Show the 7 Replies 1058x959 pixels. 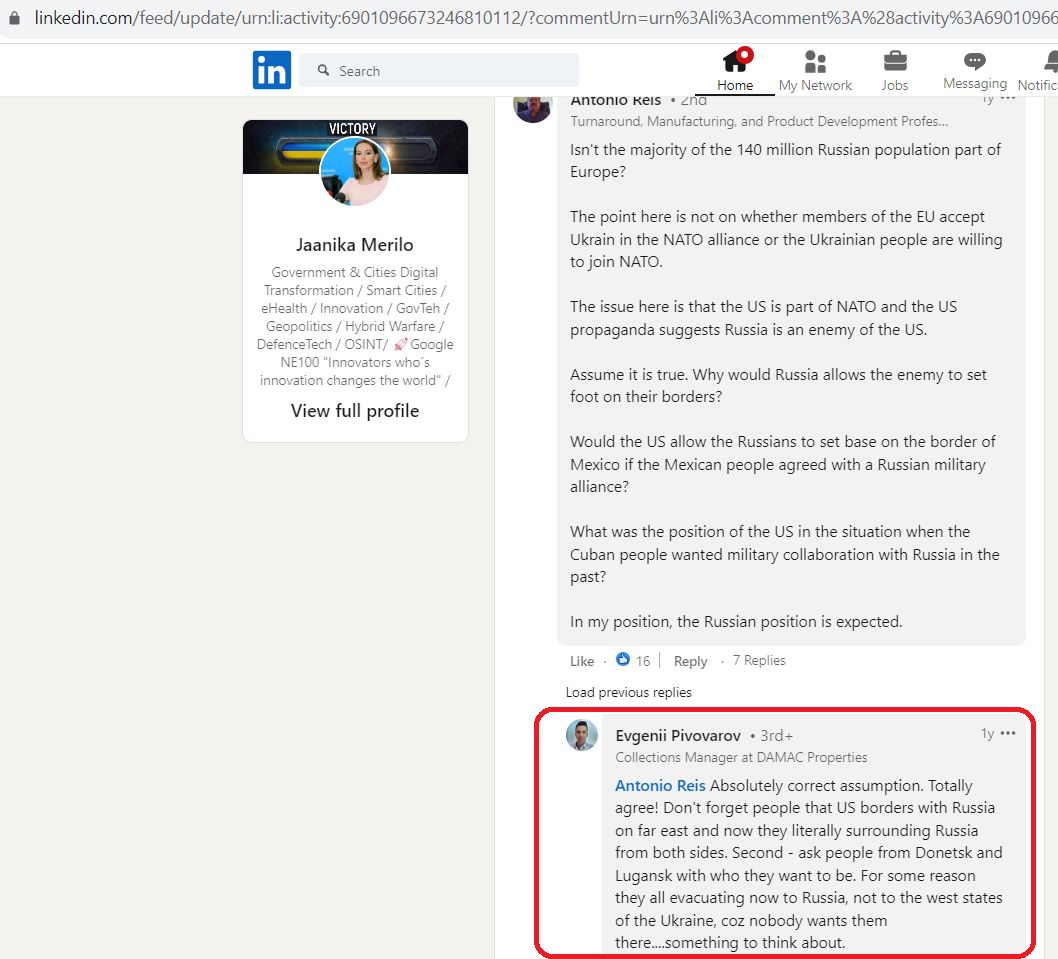point(759,660)
